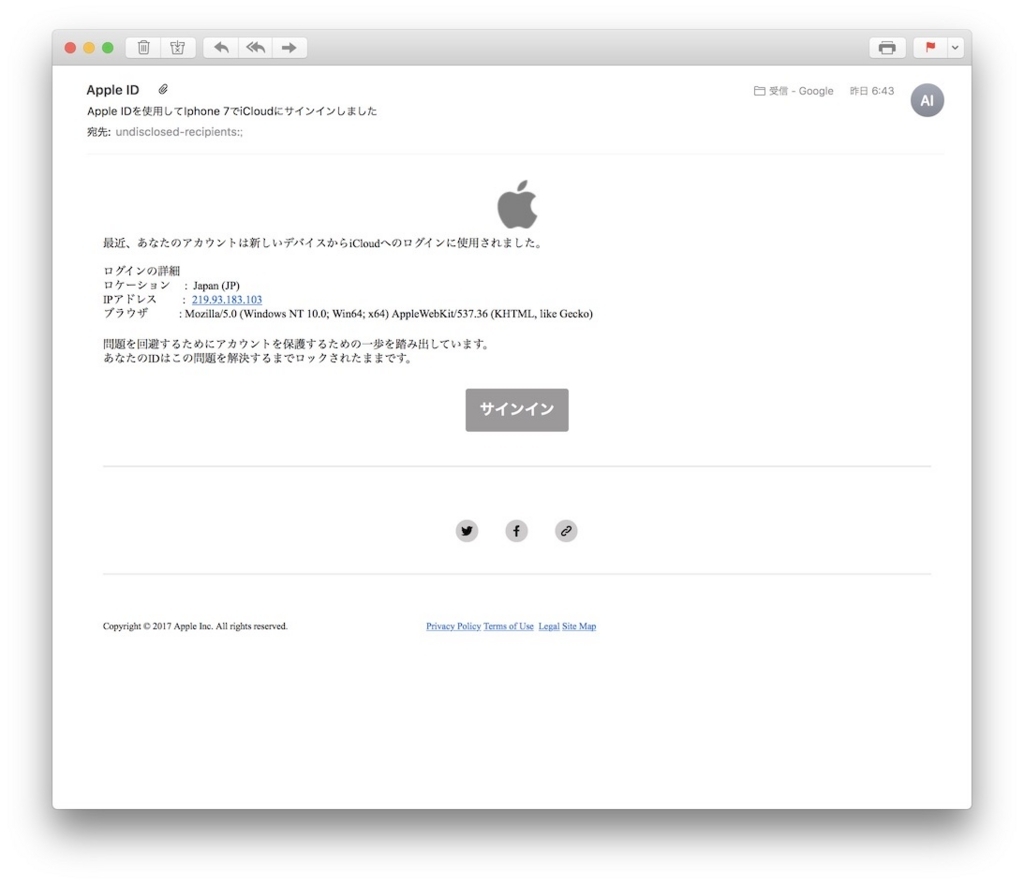The width and height of the screenshot is (1024, 884).
Task: Move message to junk mail
Action: (x=178, y=48)
